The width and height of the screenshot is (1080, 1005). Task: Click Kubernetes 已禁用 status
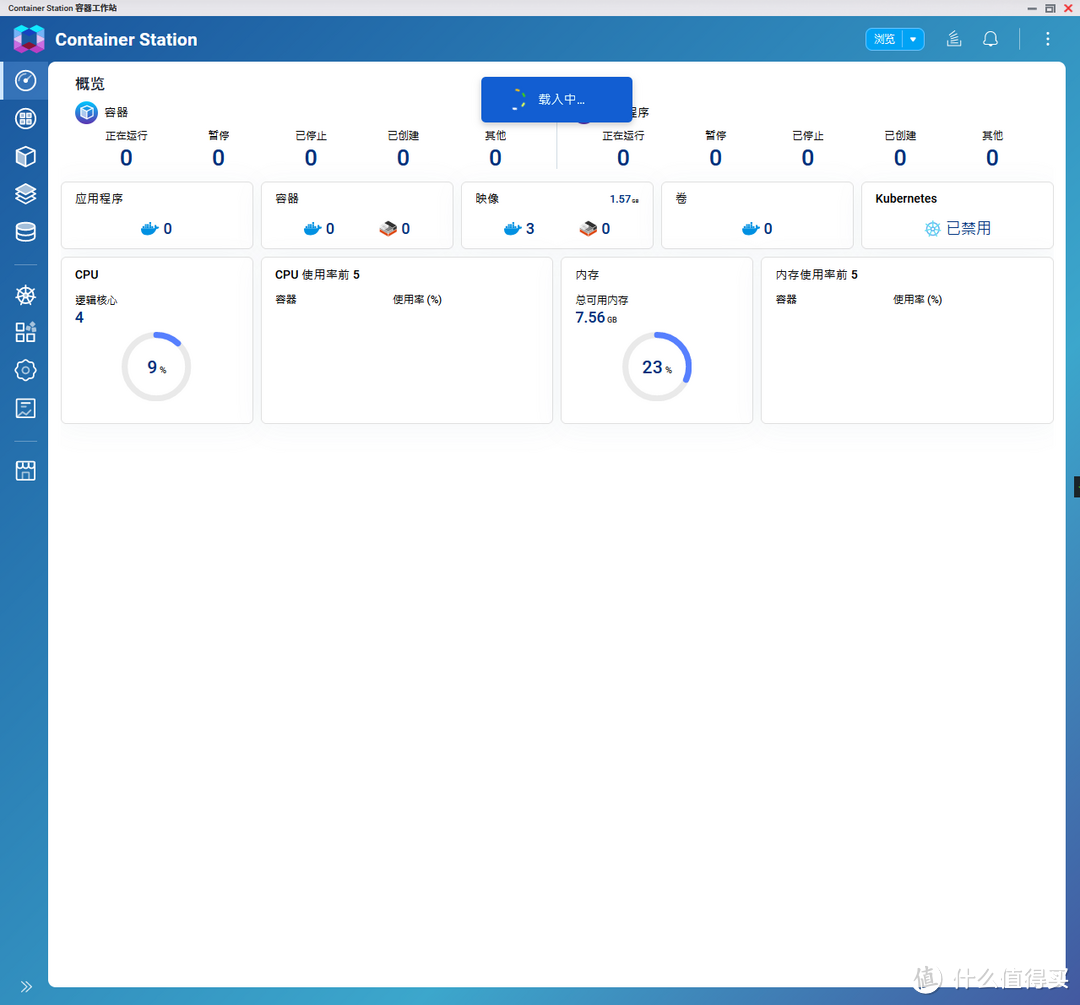pyautogui.click(x=957, y=229)
